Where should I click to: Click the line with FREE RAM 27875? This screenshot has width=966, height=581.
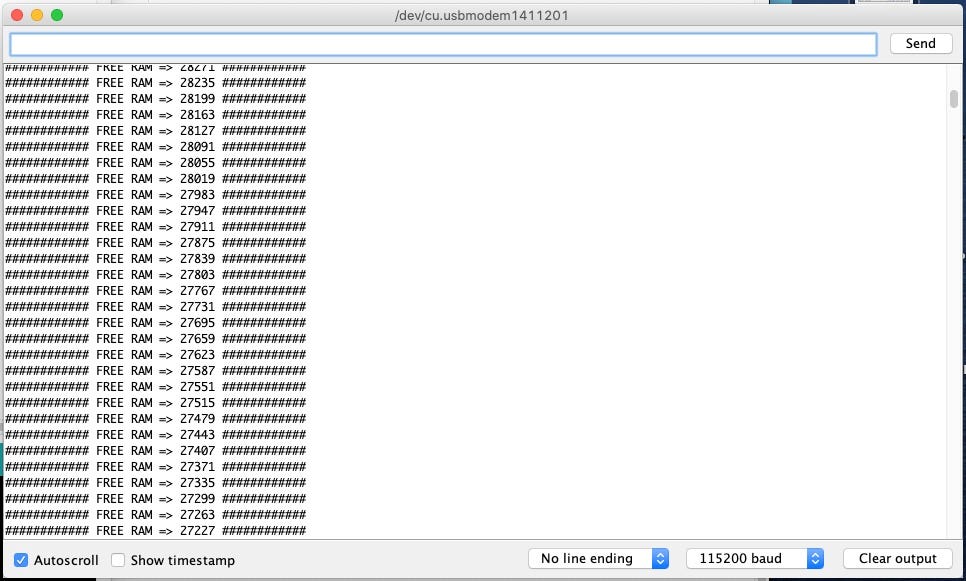[x=155, y=243]
